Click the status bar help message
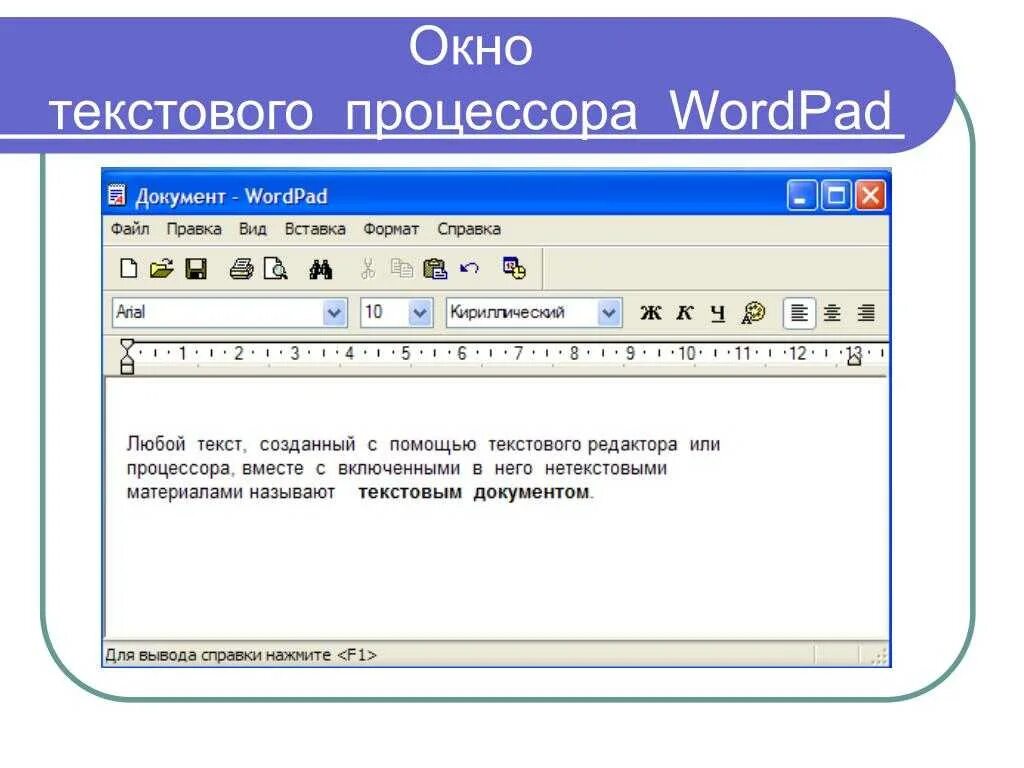The width and height of the screenshot is (1024, 768). 241,655
